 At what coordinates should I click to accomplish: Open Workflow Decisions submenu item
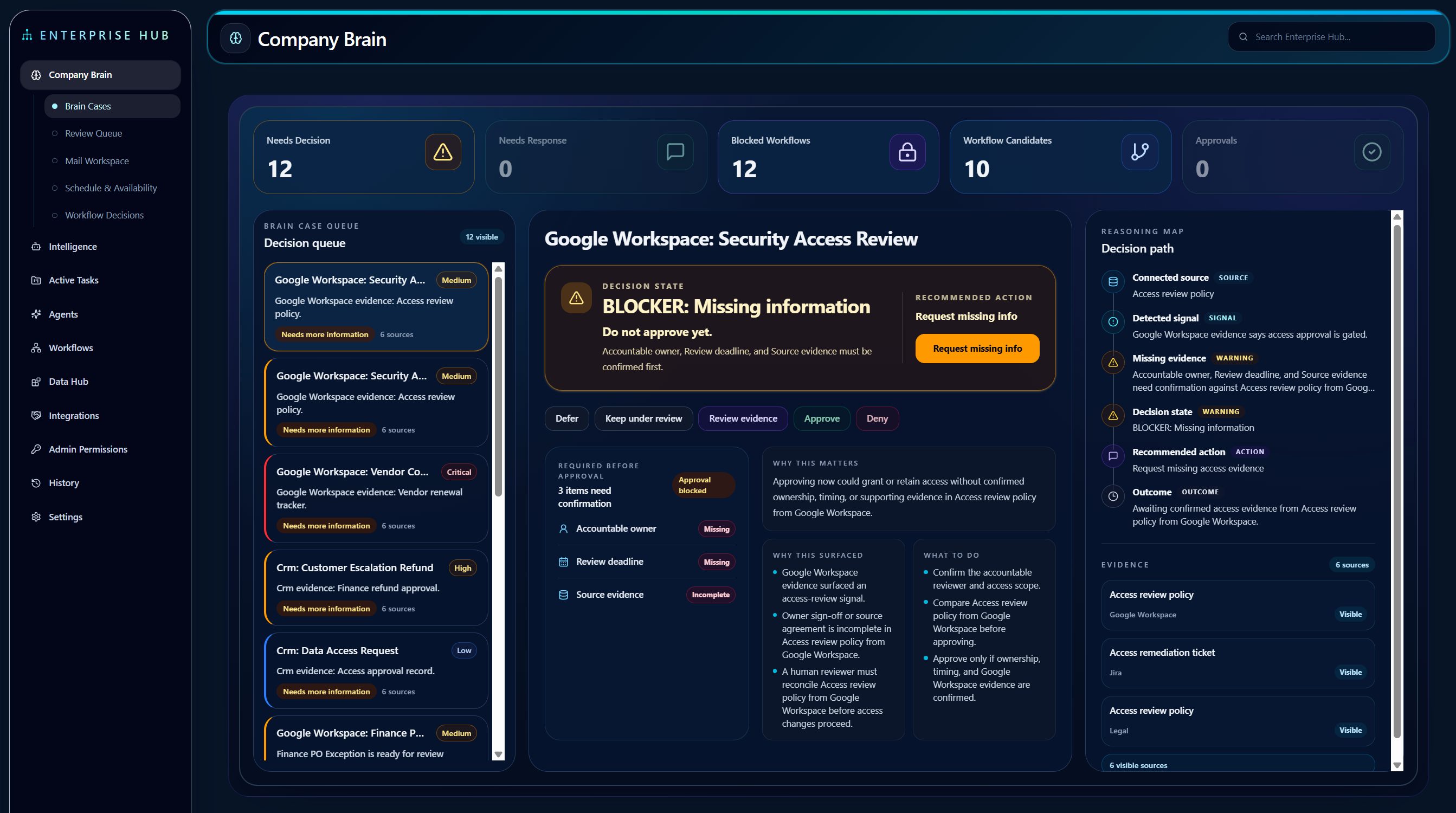112,215
